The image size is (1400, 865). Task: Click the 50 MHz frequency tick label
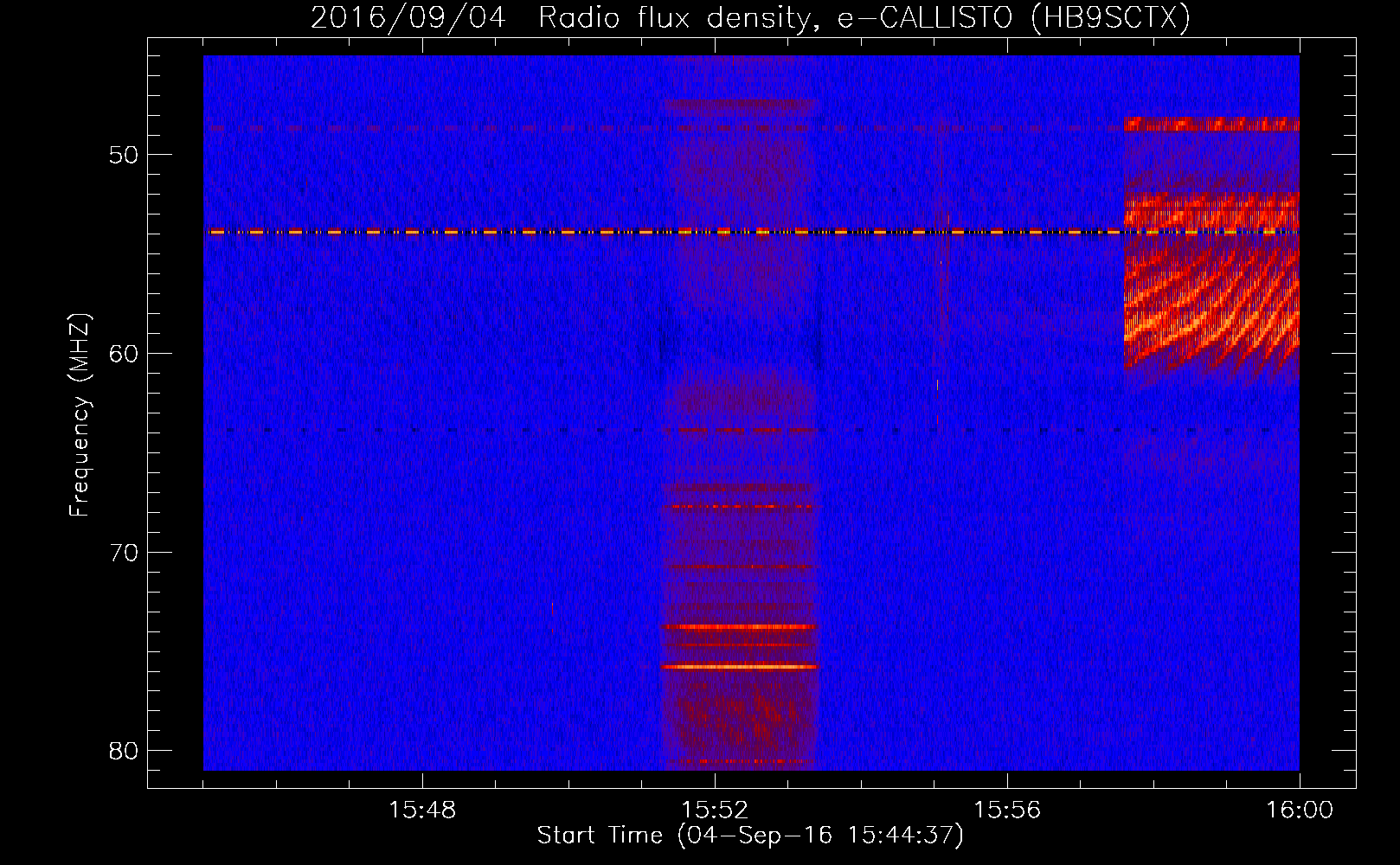tap(125, 155)
